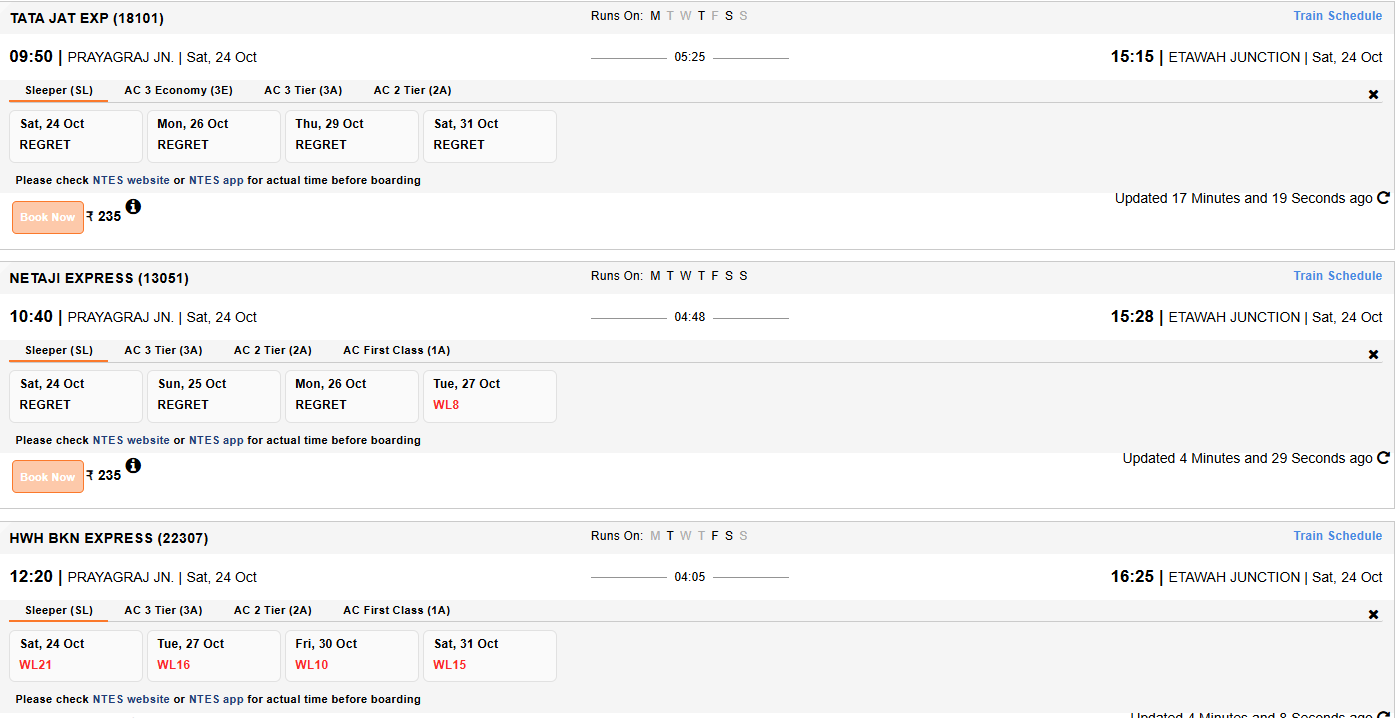
Task: Select Mon, 26 Oct card for NETAJI EXPRESS
Action: [352, 396]
